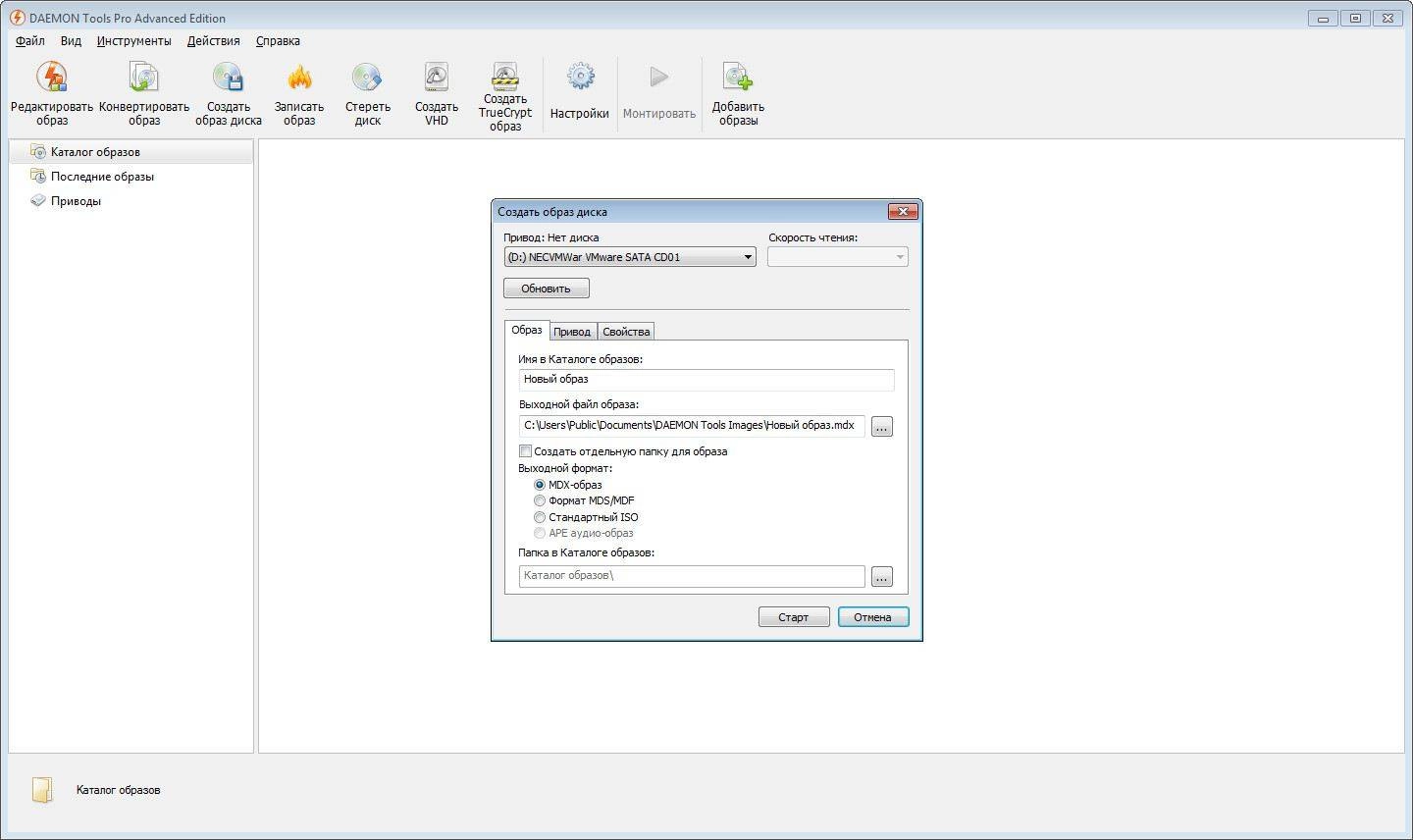
Task: Select the Стандартный ISO option
Action: (540, 517)
